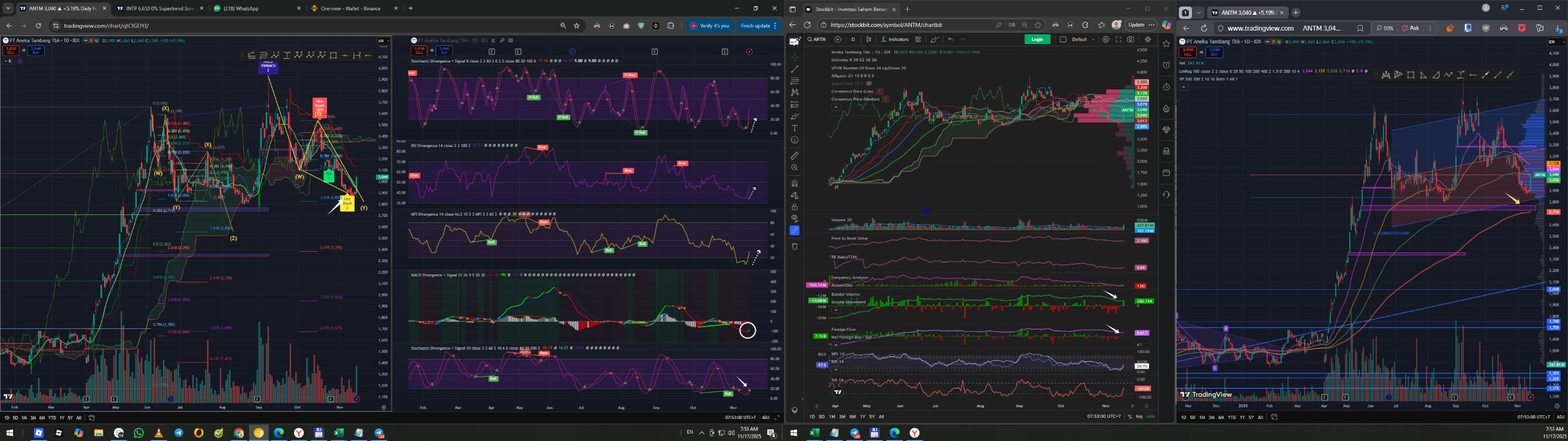The image size is (1568, 441).
Task: Select the Text tool in Stockbit sidebar
Action: 794,128
